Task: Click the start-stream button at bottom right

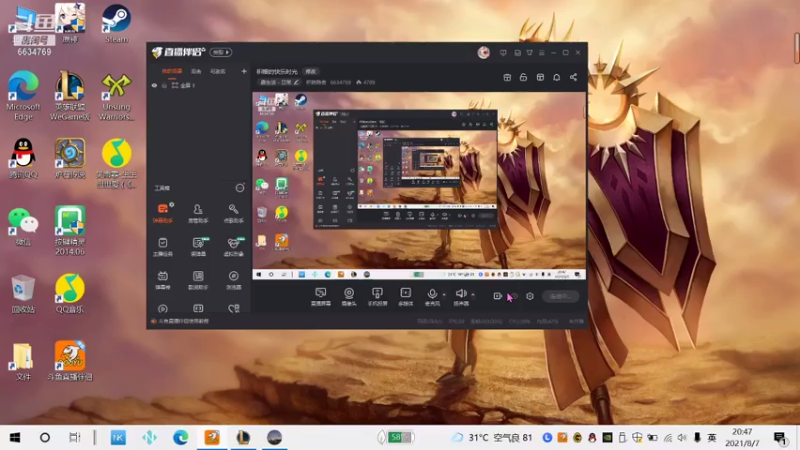Action: tap(560, 296)
